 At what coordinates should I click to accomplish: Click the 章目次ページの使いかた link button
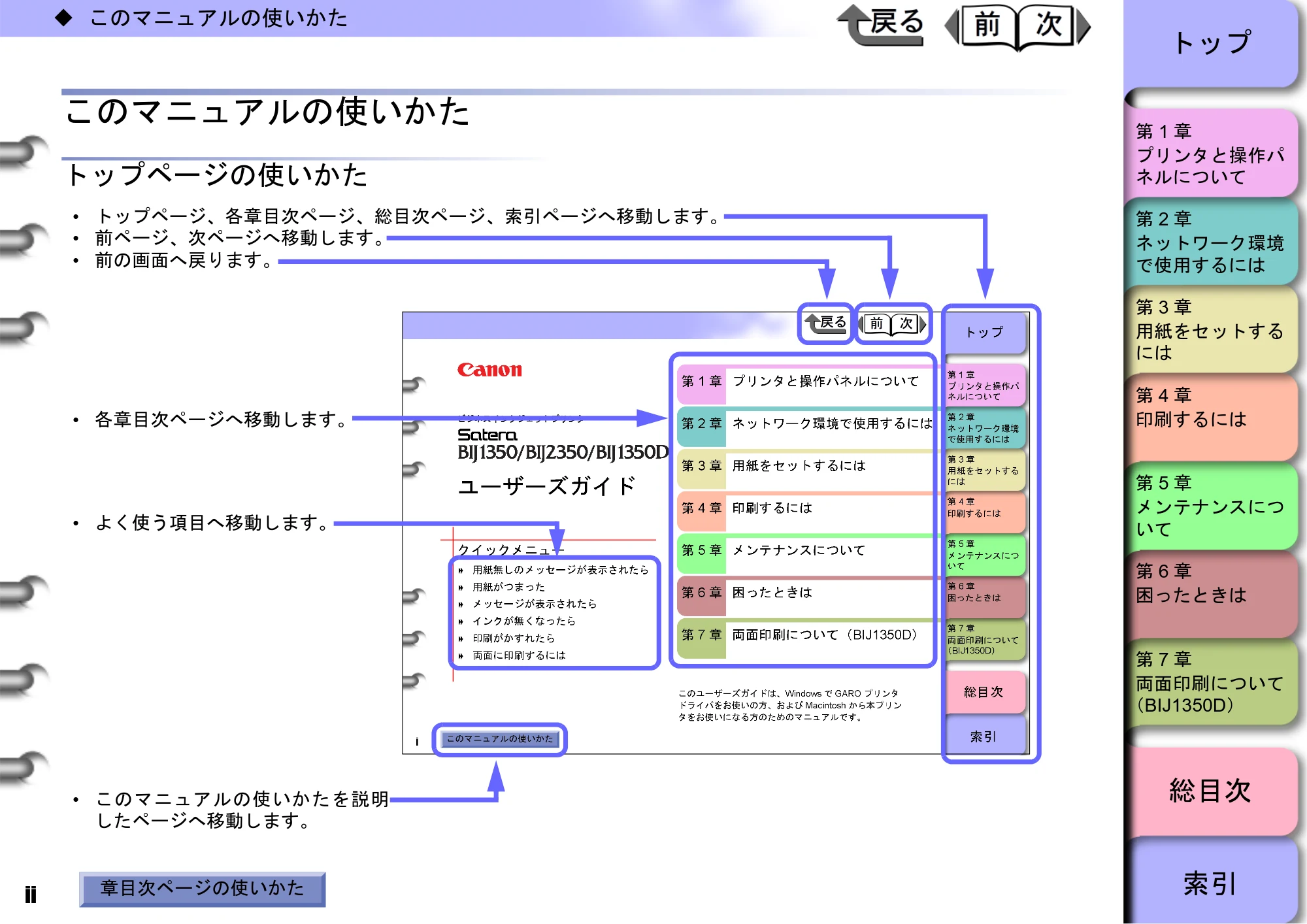pos(203,889)
